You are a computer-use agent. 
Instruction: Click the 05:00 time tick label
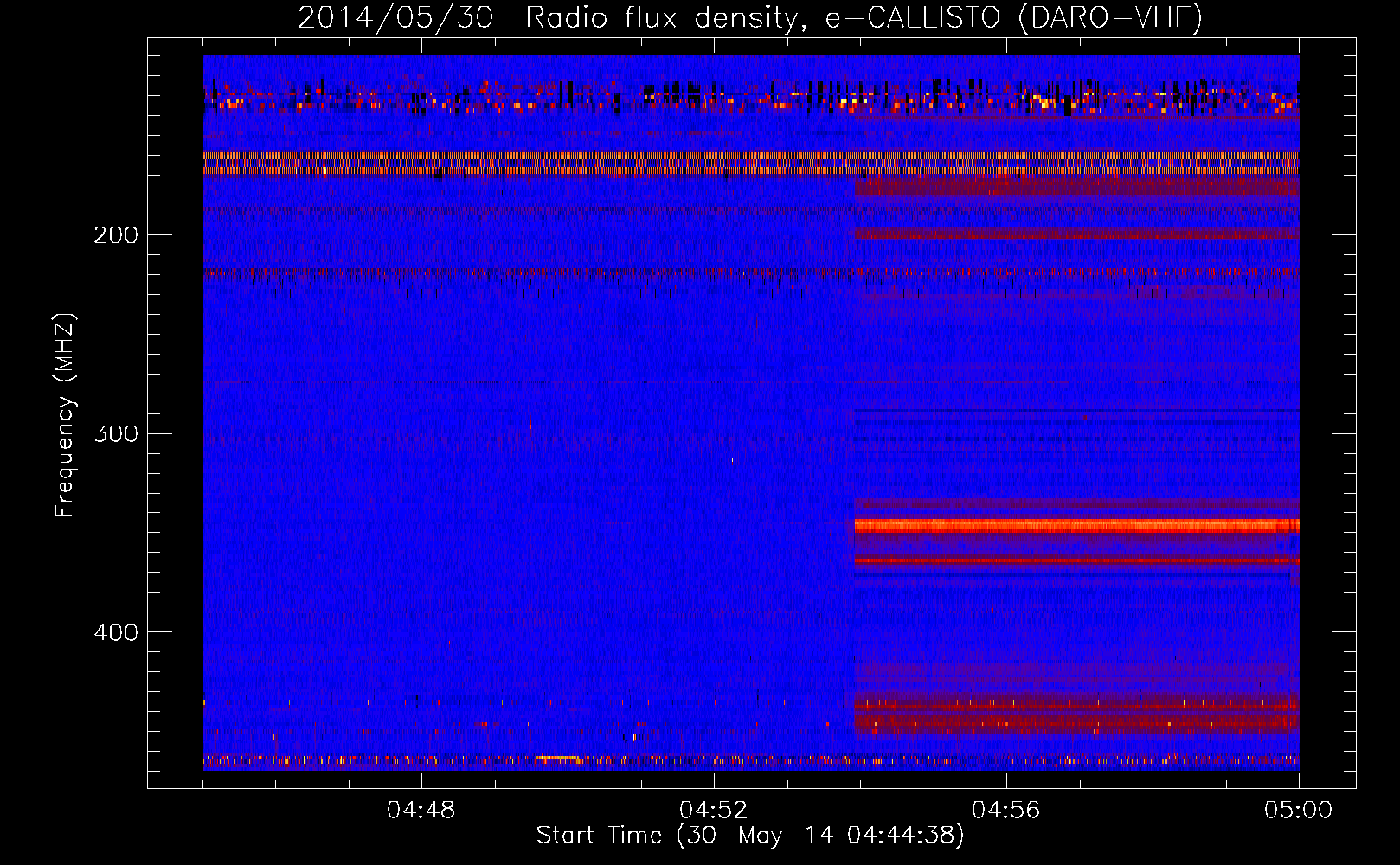pyautogui.click(x=1298, y=811)
